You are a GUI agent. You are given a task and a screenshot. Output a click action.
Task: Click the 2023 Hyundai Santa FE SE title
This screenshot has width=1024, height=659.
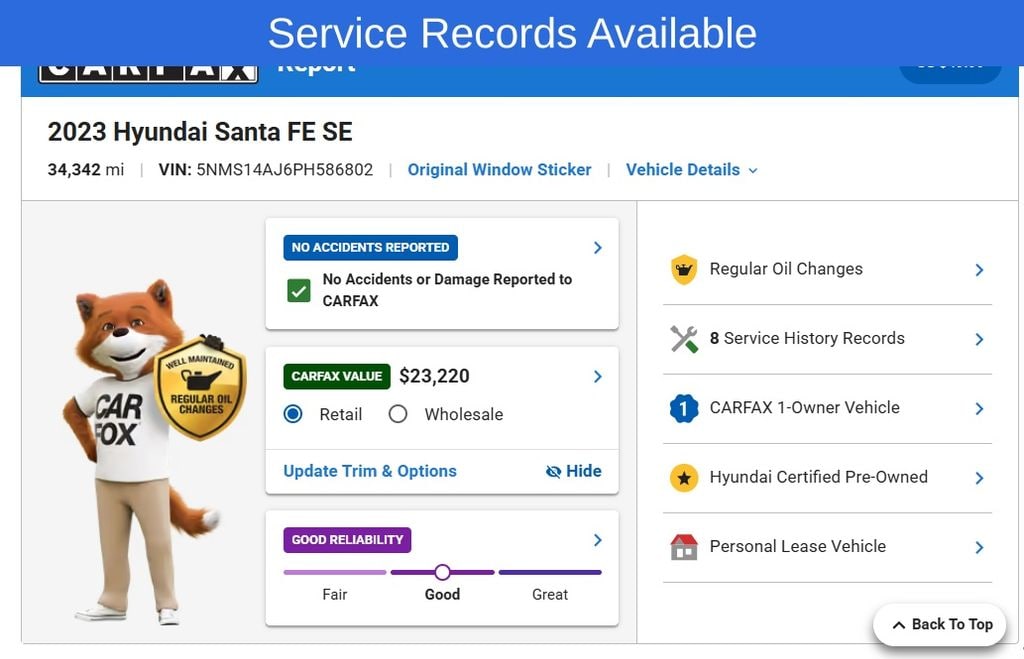point(200,132)
